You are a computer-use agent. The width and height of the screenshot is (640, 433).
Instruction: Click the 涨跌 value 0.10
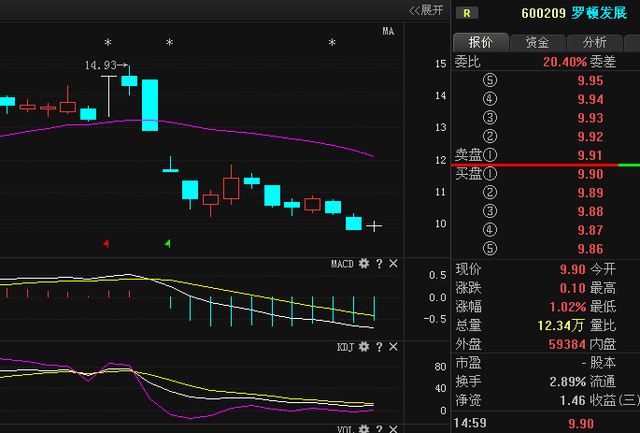tap(573, 288)
